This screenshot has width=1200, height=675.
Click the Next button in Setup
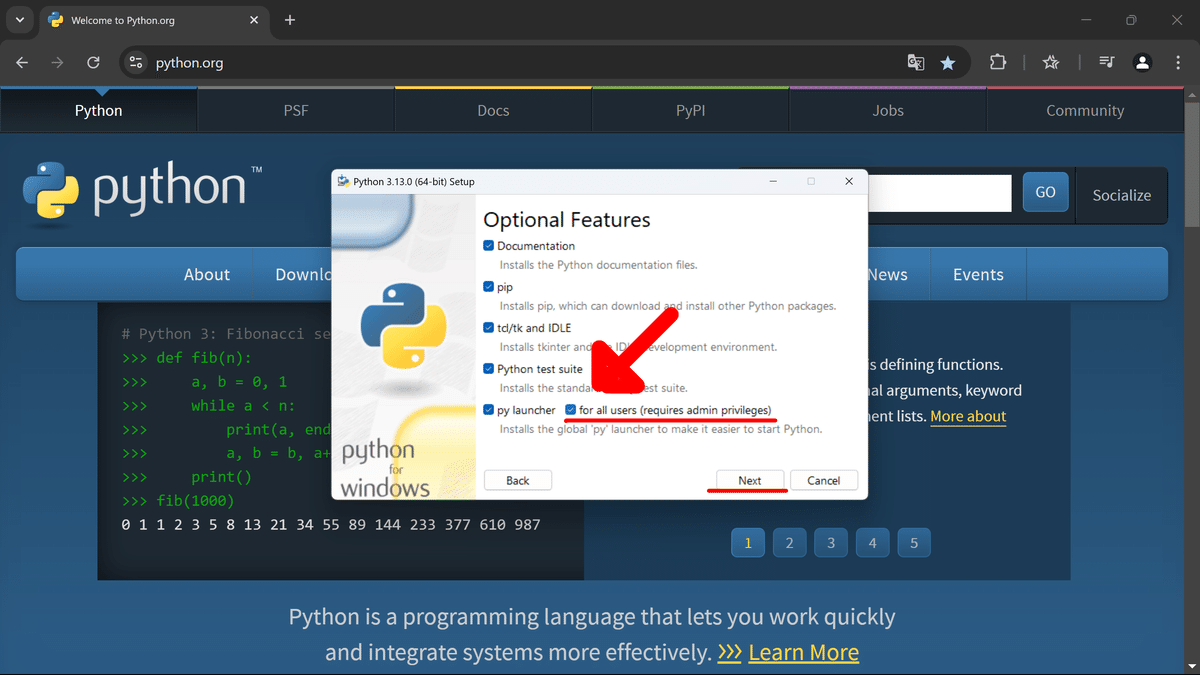coord(750,481)
